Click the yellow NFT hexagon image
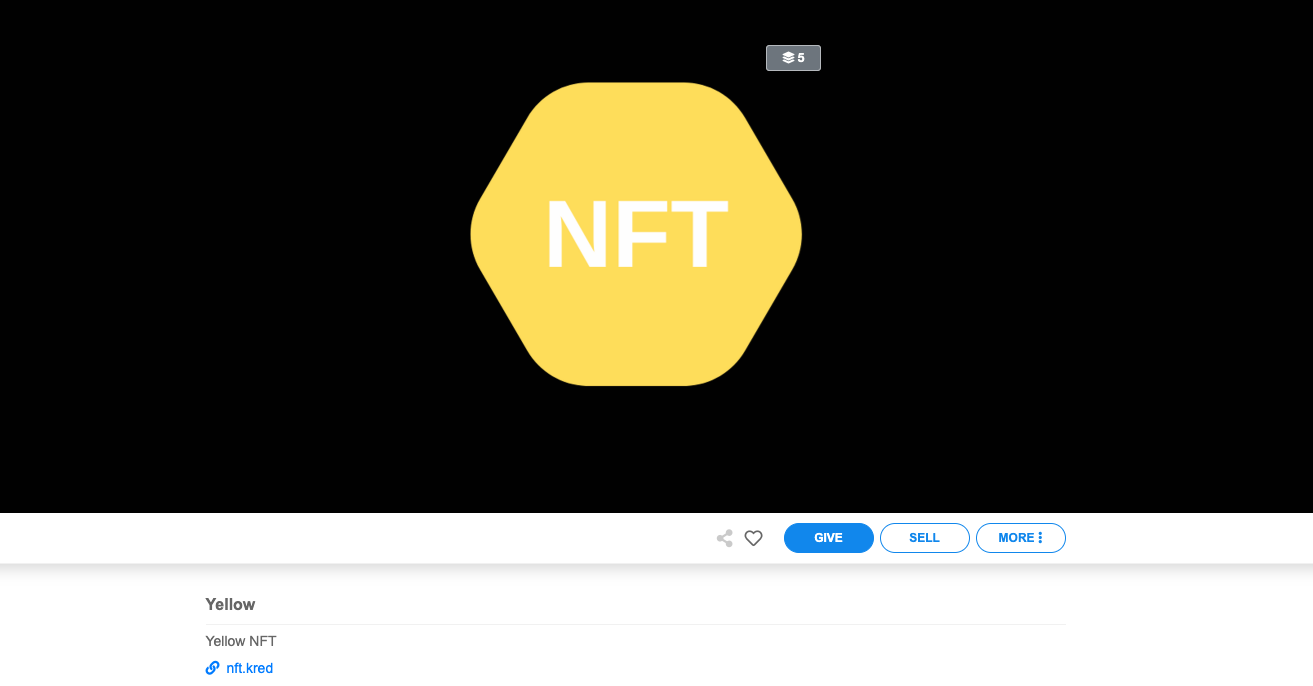 (636, 234)
